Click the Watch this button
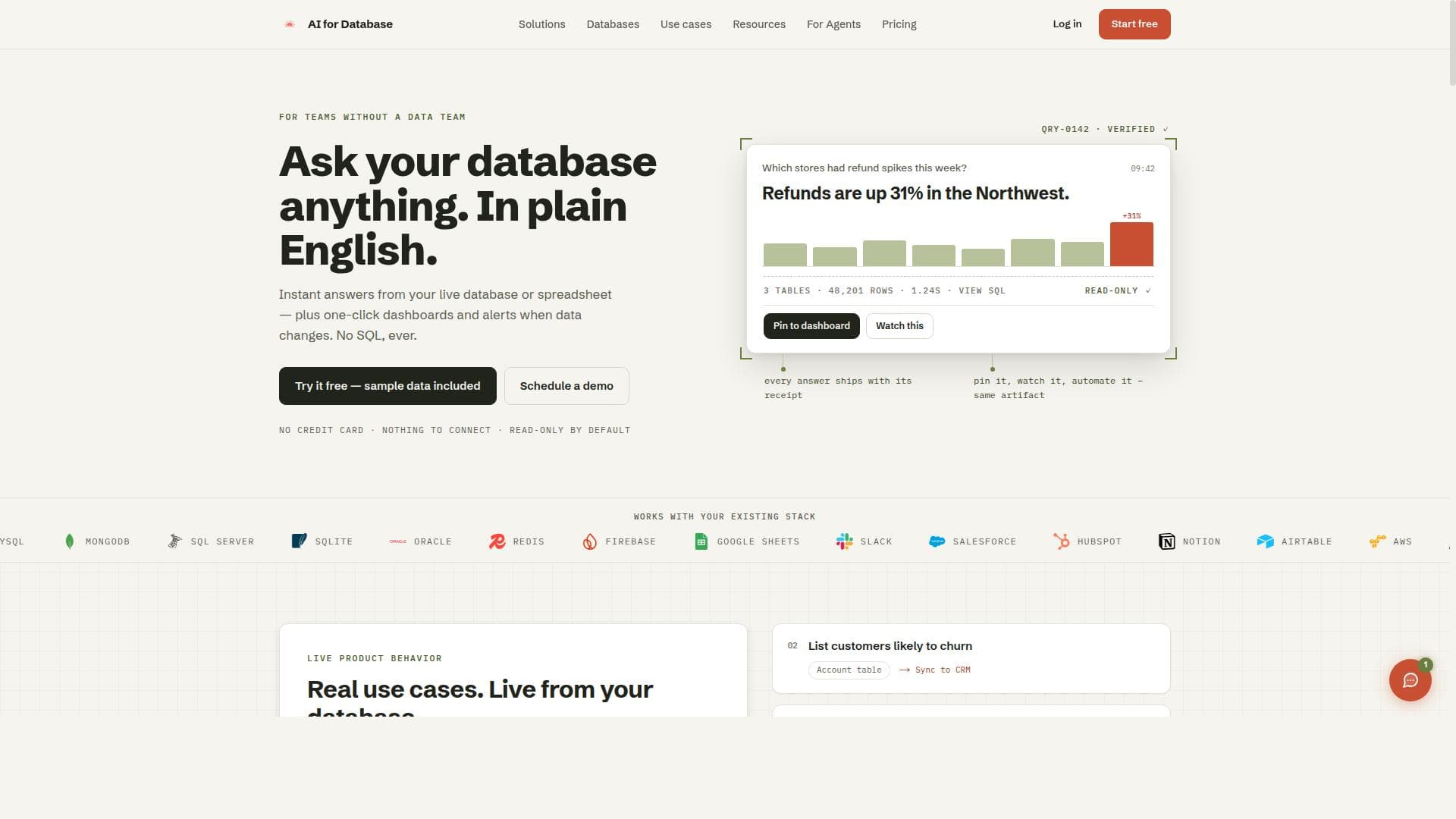 [x=899, y=326]
